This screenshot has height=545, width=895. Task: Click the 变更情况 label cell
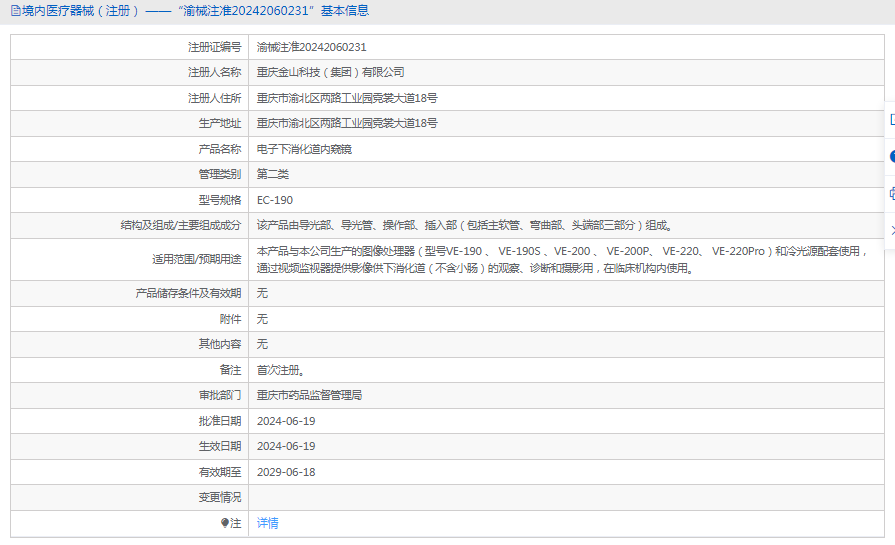pyautogui.click(x=130, y=498)
